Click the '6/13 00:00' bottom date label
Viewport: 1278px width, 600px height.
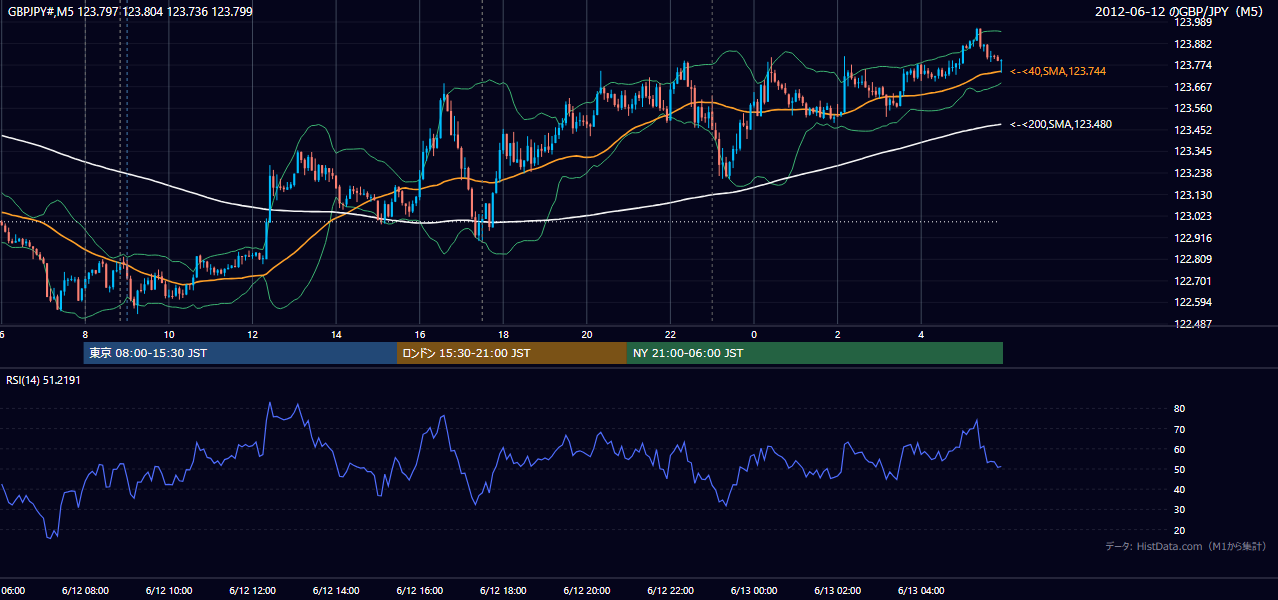coord(753,591)
